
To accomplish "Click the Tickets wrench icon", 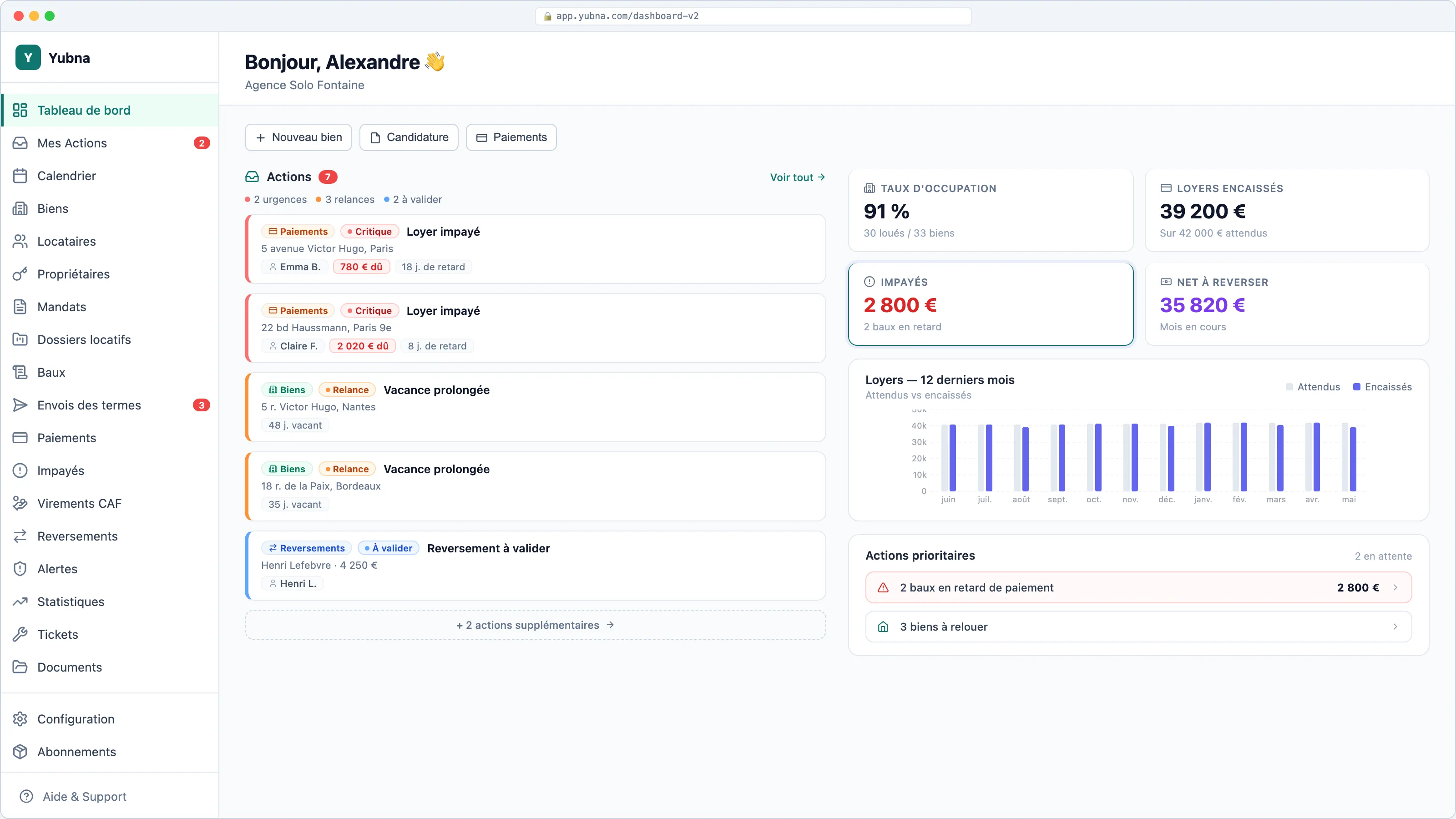I will [20, 635].
